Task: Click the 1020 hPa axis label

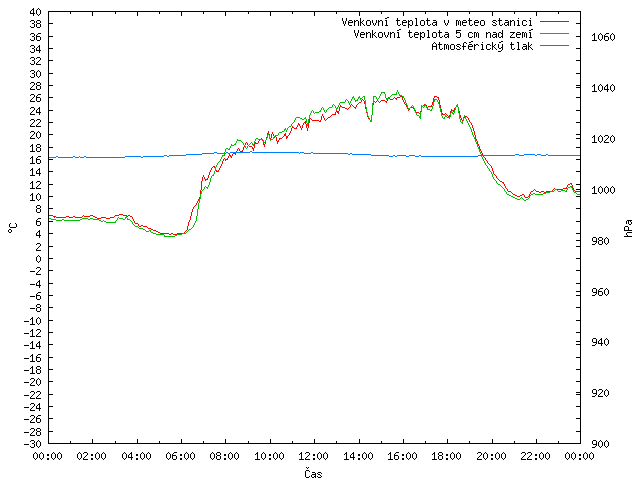Action: 603,139
